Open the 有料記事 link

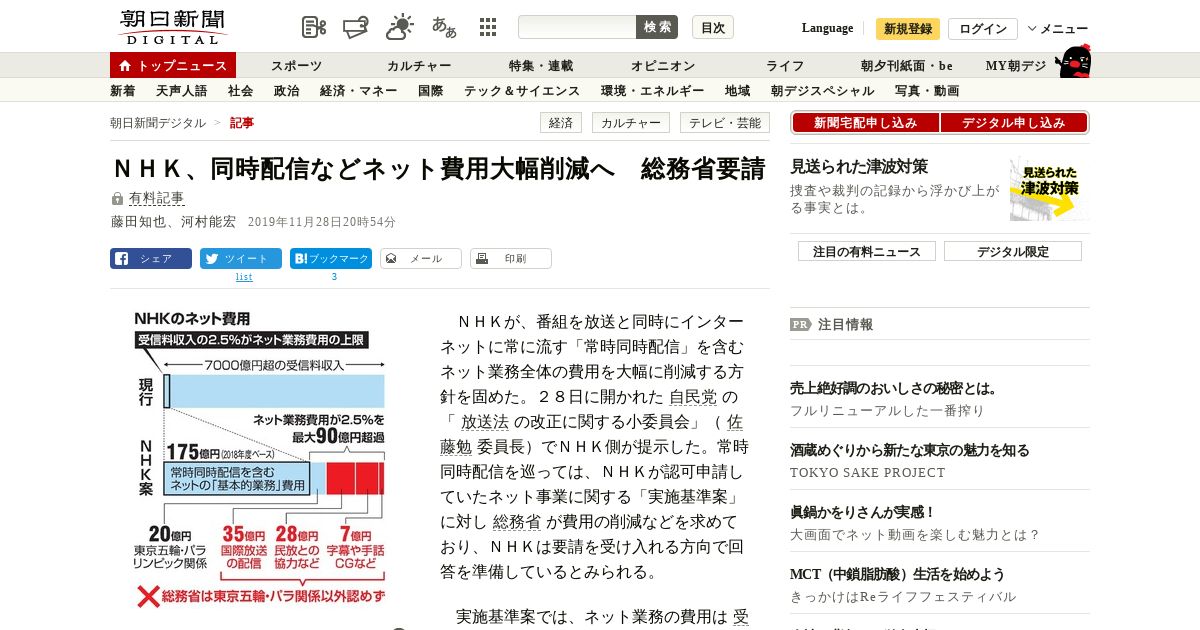[x=156, y=199]
